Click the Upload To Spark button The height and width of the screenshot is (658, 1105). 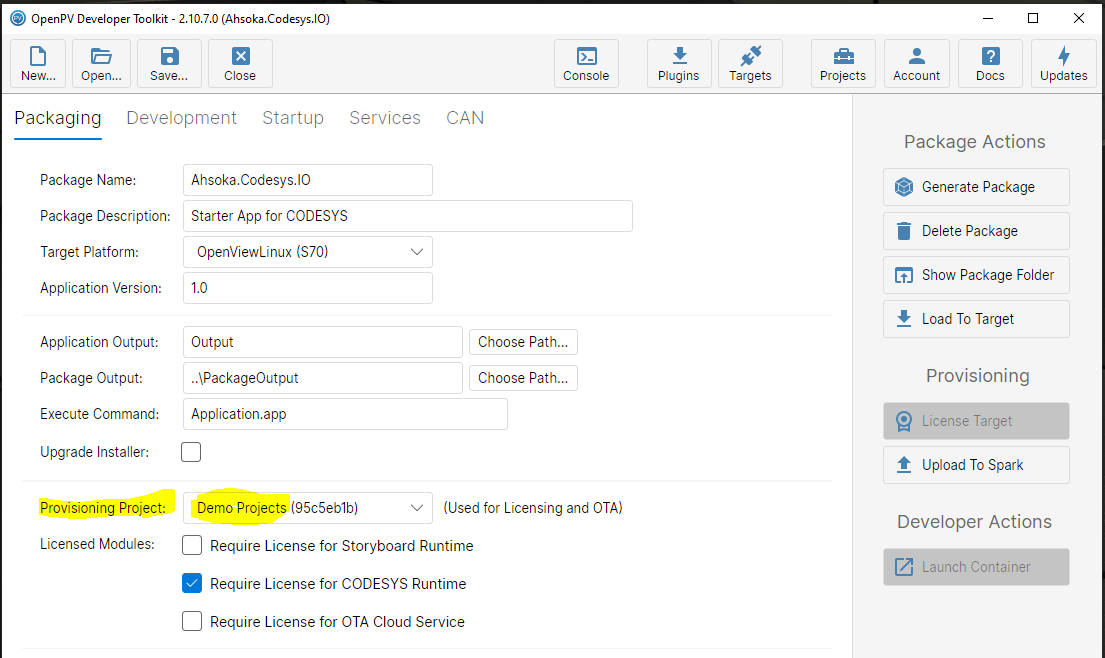click(x=976, y=465)
